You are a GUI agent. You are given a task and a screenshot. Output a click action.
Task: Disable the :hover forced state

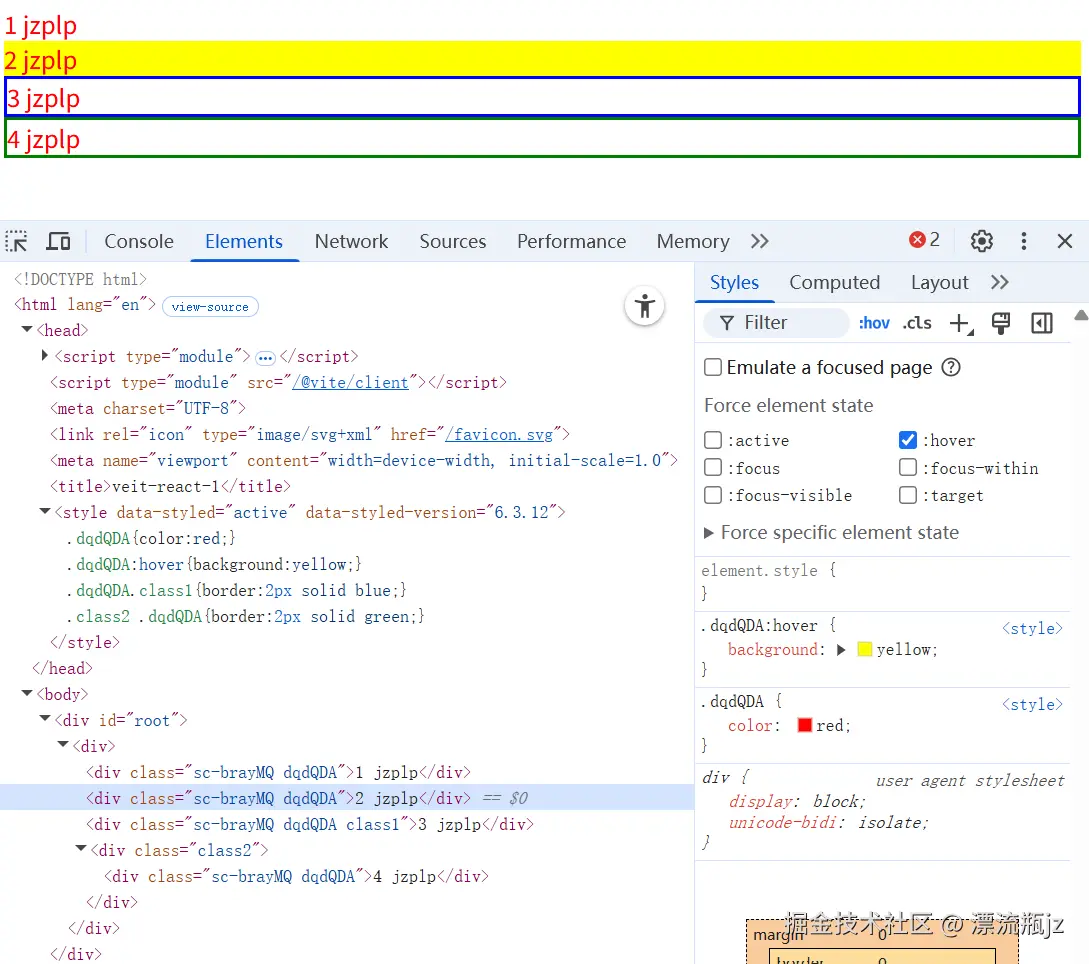coord(907,440)
